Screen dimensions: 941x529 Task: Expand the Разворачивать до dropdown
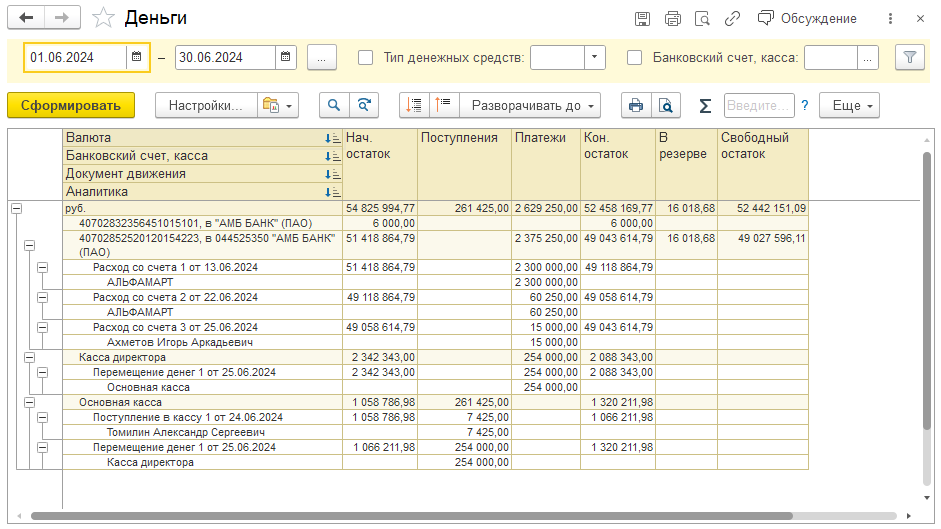530,105
